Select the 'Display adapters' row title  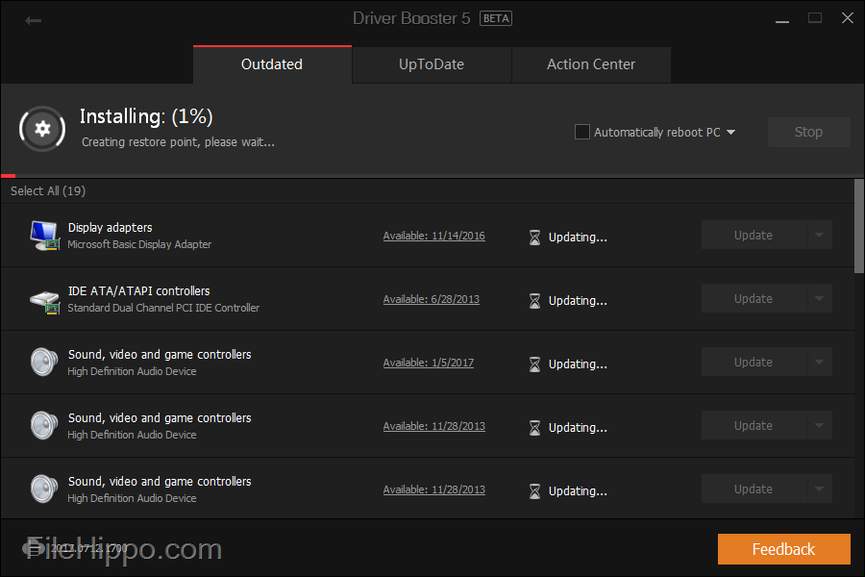110,227
